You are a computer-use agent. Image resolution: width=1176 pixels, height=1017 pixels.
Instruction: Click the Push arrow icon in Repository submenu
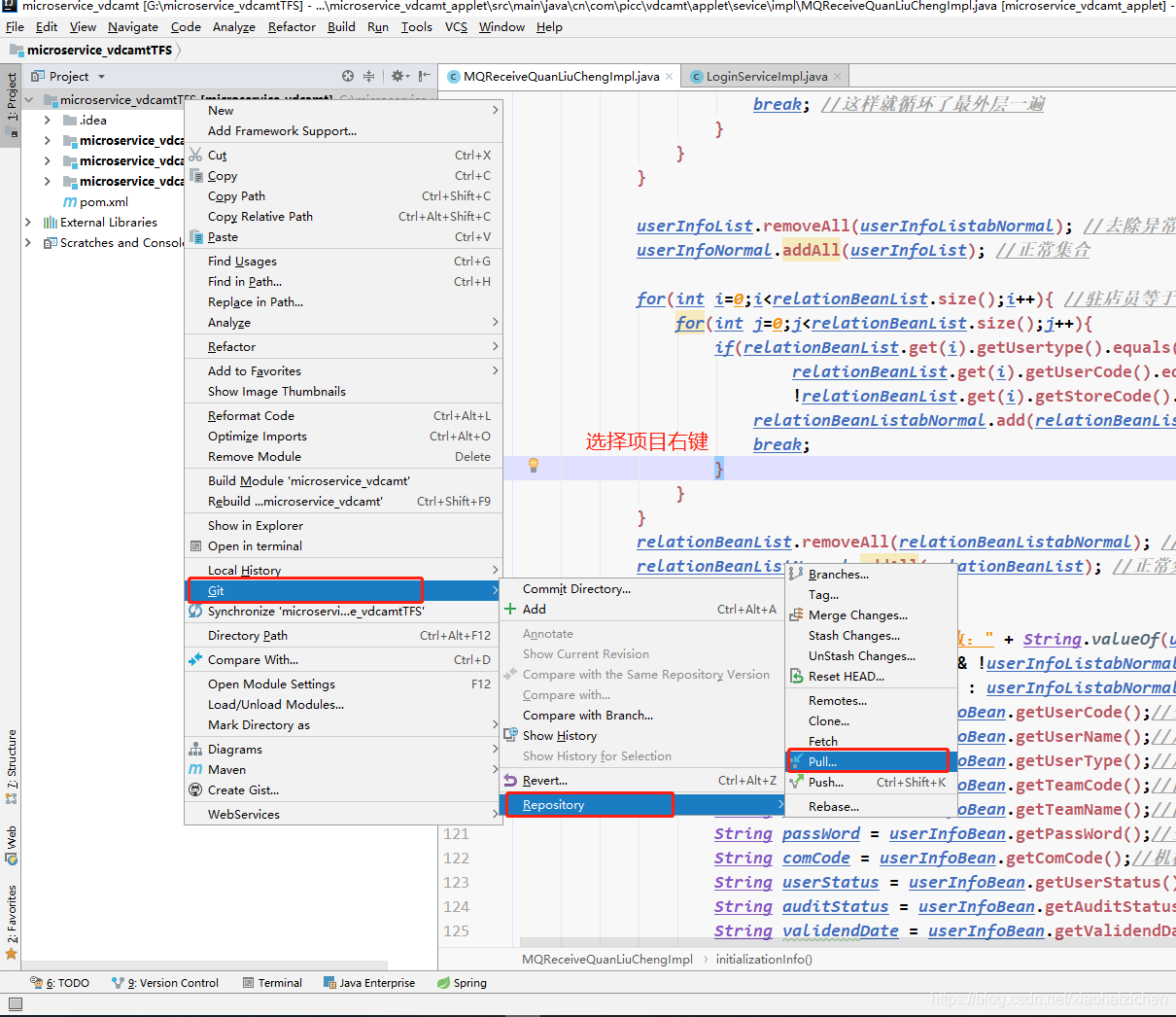click(x=796, y=783)
